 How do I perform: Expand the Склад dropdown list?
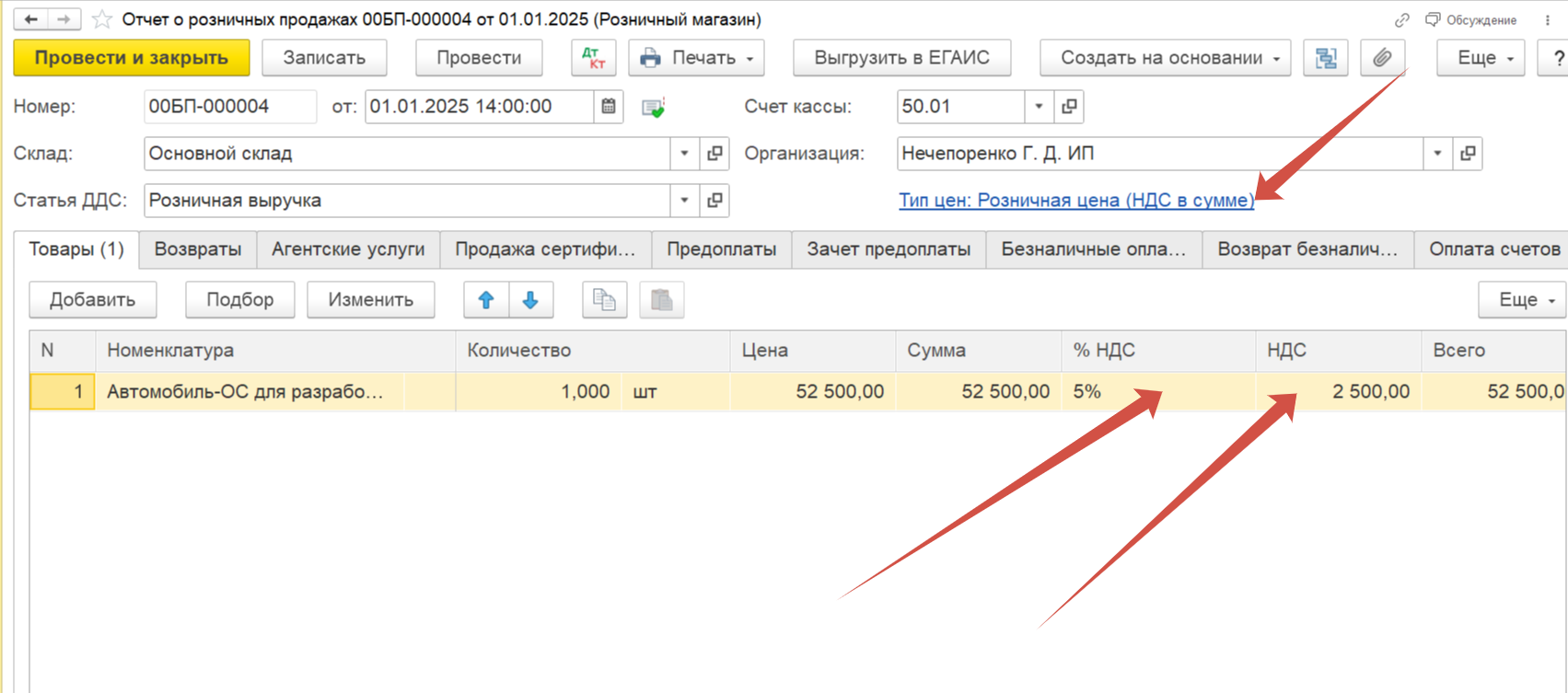coord(684,154)
